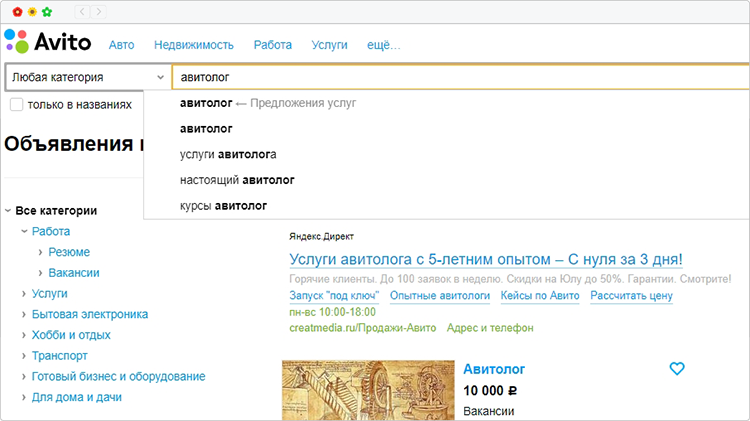Click "Яндекс.Директ" label

[x=321, y=236]
